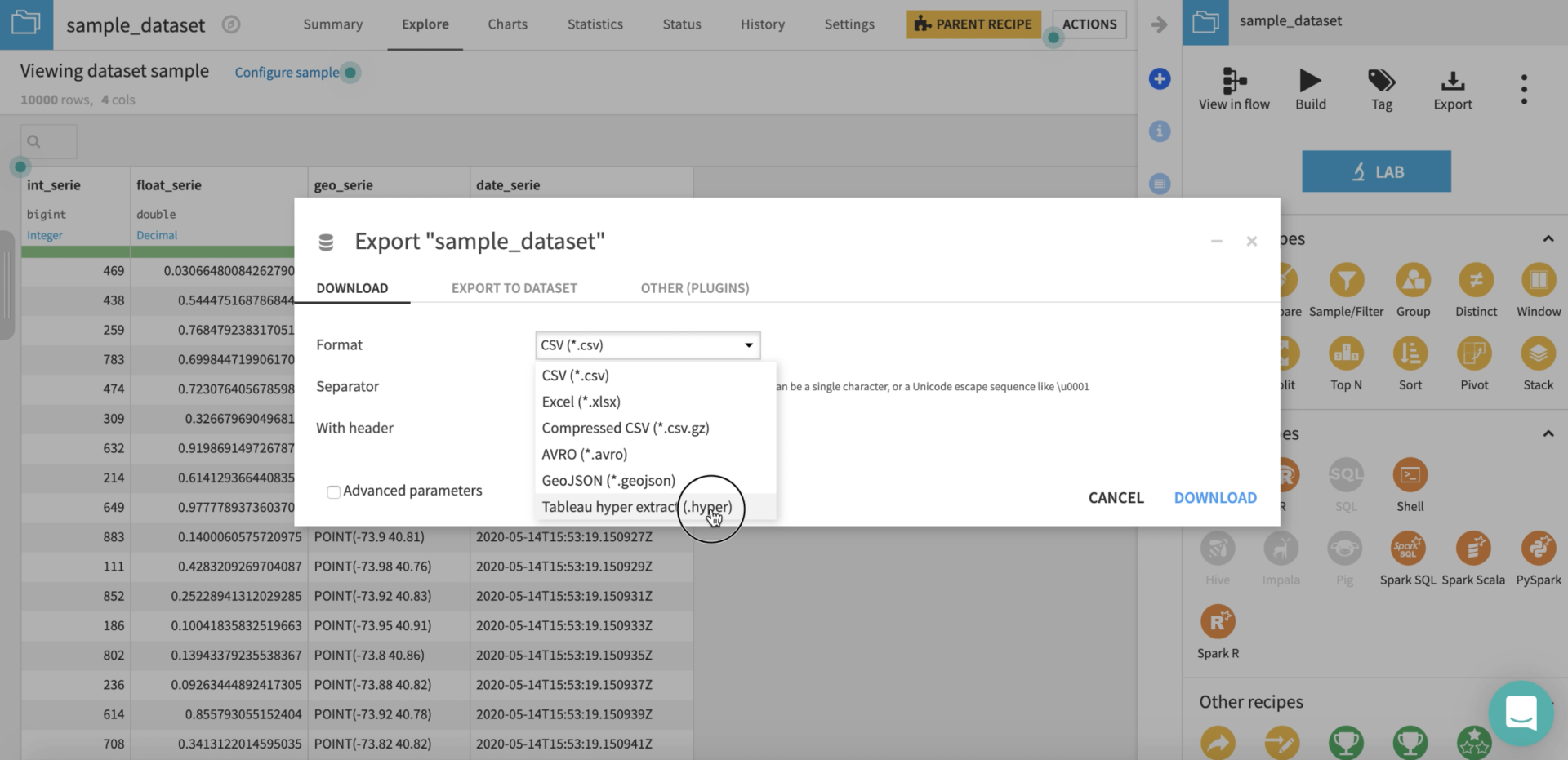
Task: Enable Advanced parameters checkbox
Action: coord(333,491)
